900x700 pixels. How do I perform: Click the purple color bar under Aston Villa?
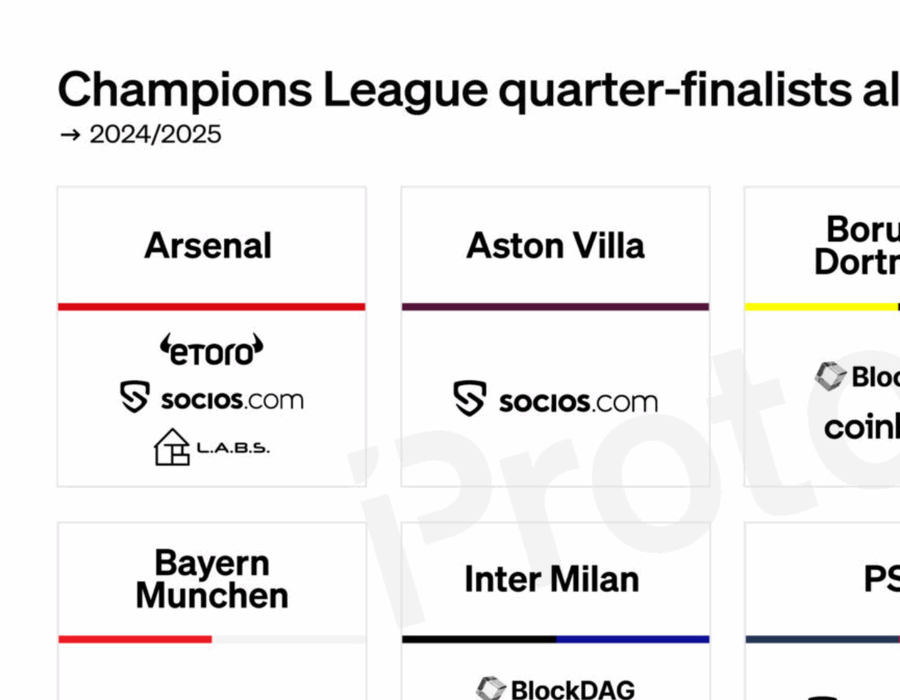tap(555, 307)
